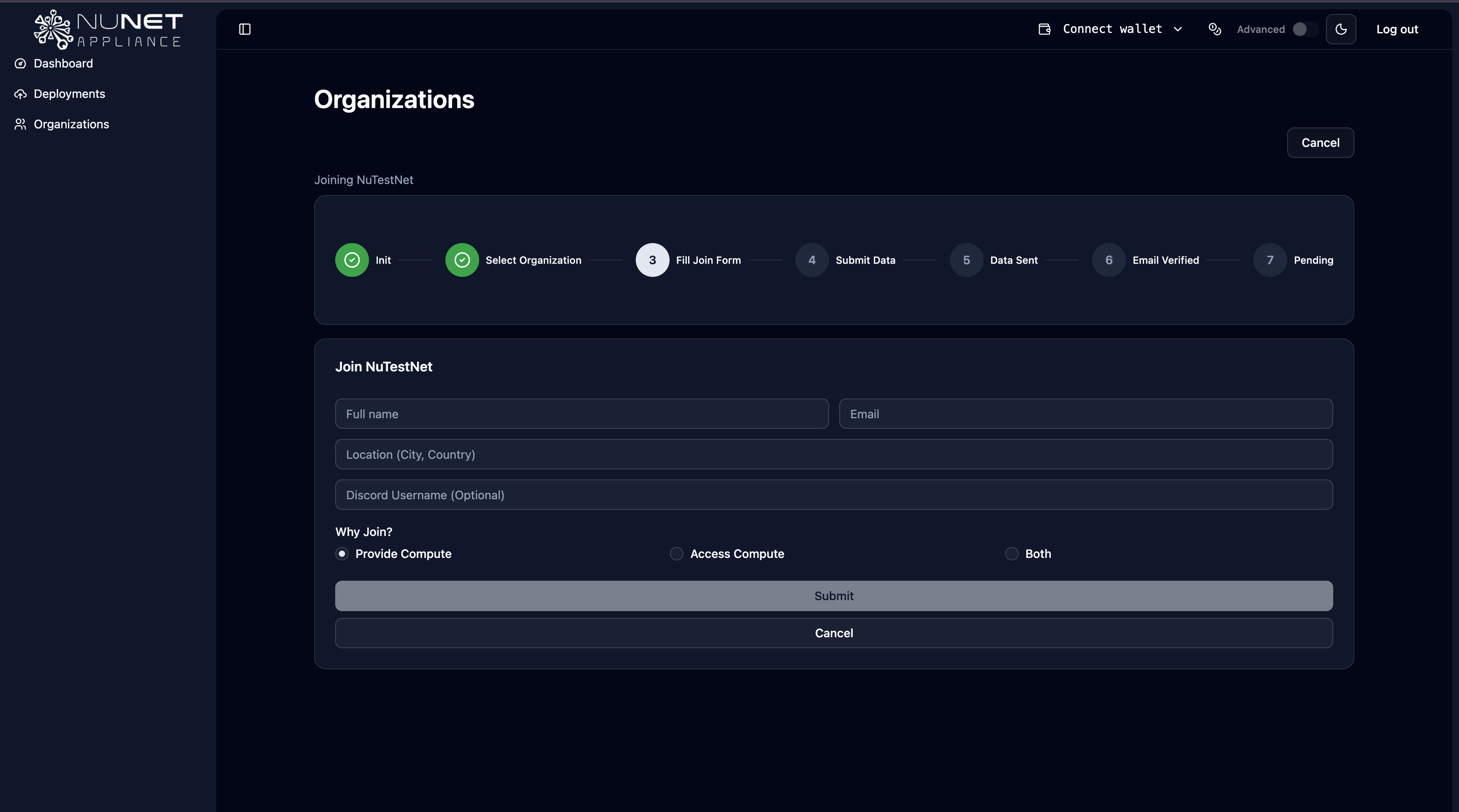
Task: Click step 3 Fill Join Form circle
Action: coord(652,260)
